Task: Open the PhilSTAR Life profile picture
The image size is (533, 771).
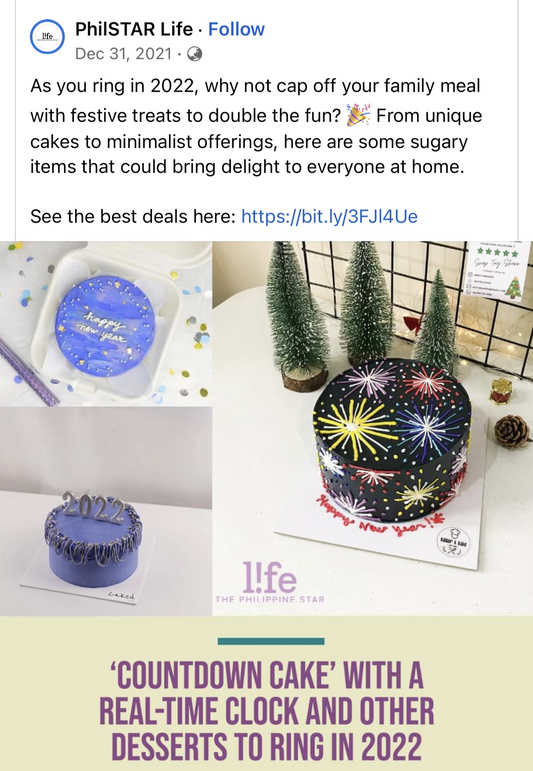Action: (47, 37)
